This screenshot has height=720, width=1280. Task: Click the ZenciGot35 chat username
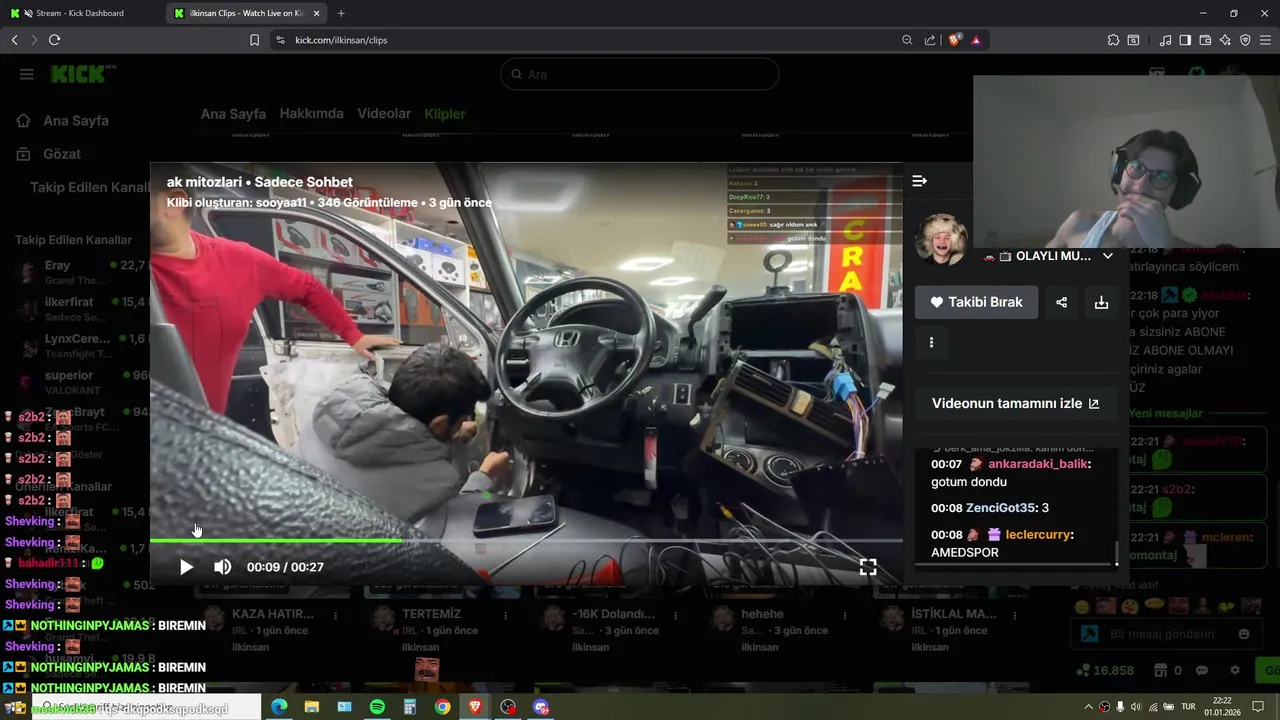1002,508
